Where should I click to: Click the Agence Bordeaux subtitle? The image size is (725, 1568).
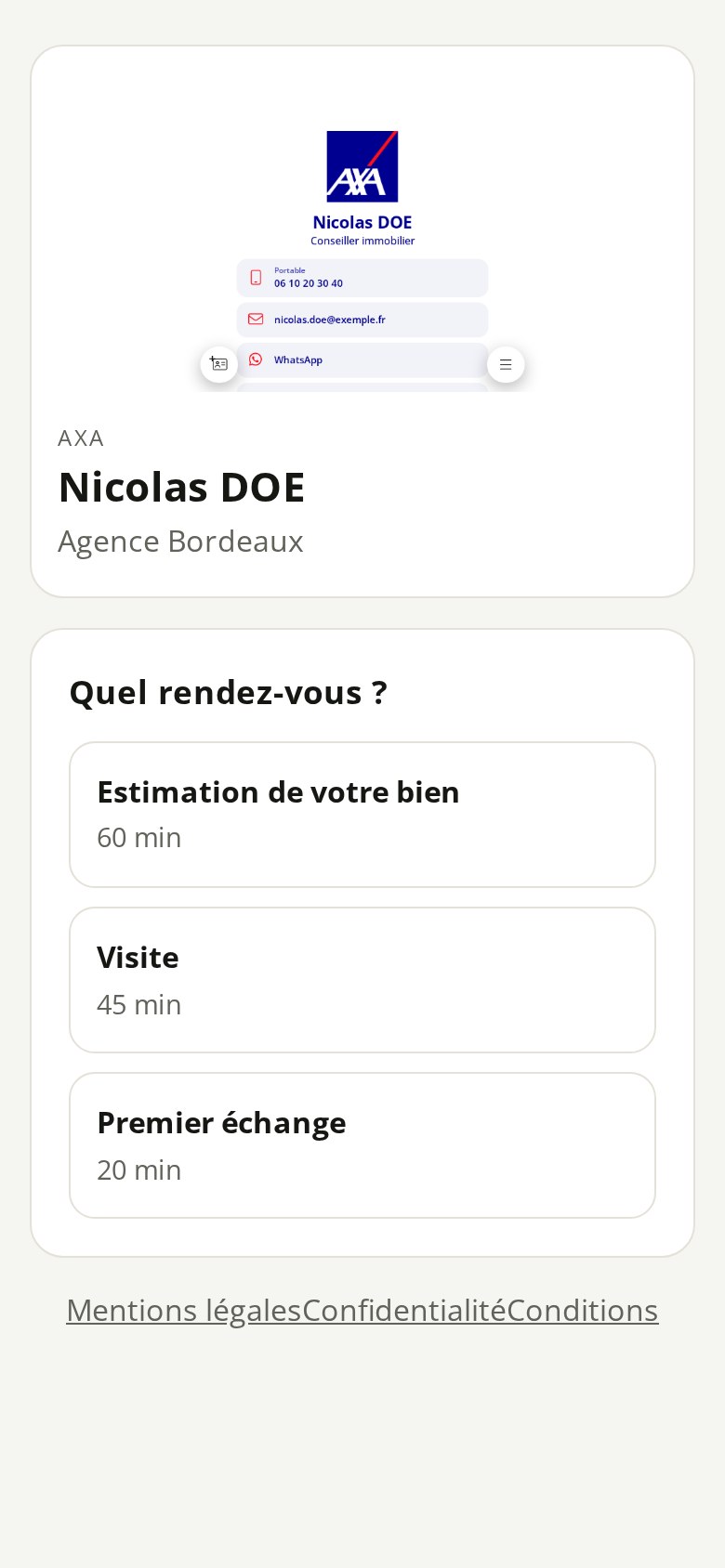pyautogui.click(x=181, y=542)
